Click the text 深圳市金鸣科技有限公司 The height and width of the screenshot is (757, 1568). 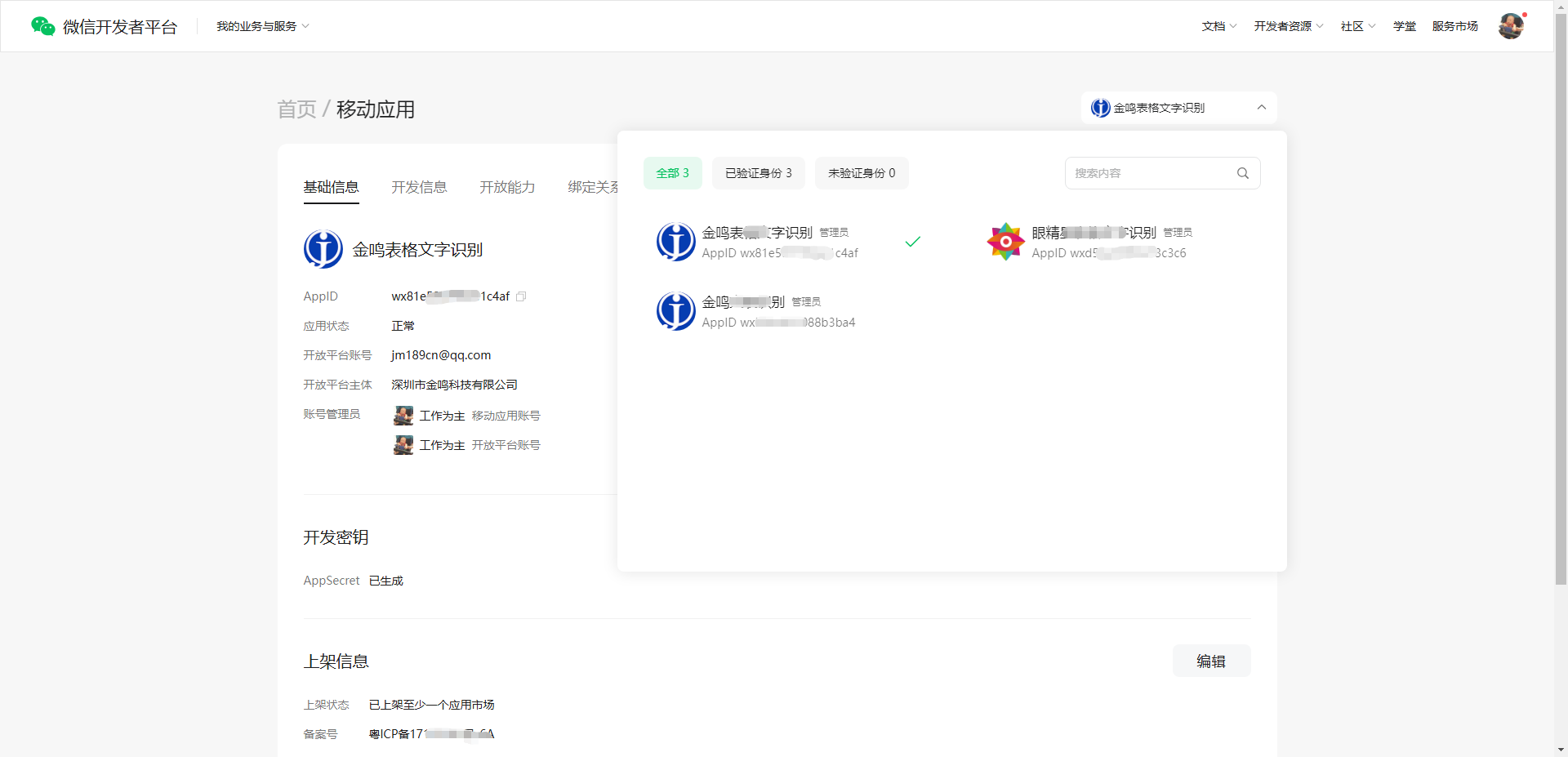(x=455, y=385)
